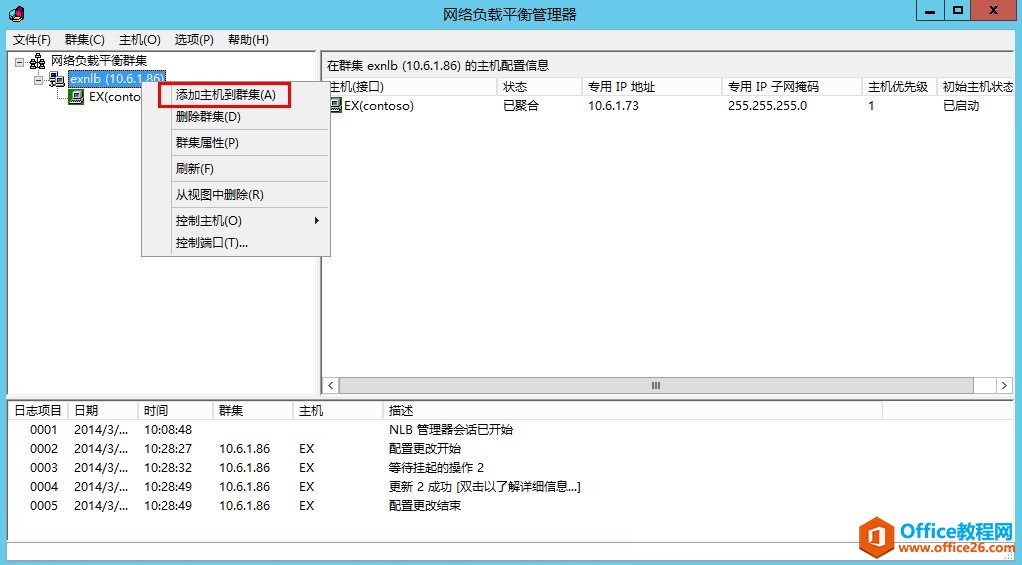Click the 10:08:48 time cell
The height and width of the screenshot is (565, 1022).
pyautogui.click(x=168, y=430)
